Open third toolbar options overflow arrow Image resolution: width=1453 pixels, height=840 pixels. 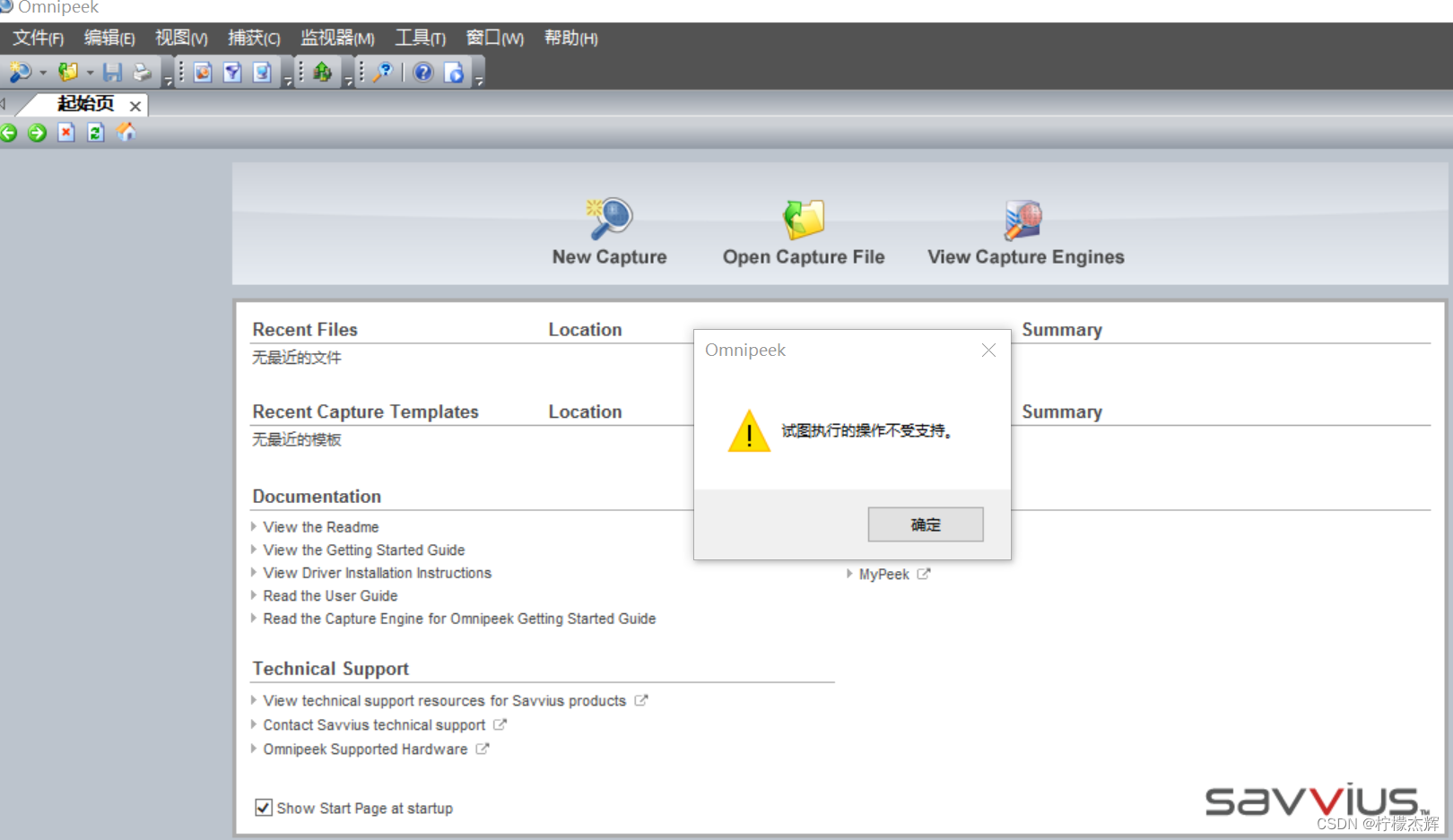pyautogui.click(x=349, y=82)
